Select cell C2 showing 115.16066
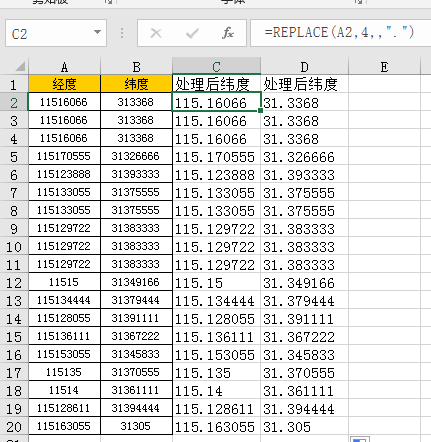 pos(216,102)
